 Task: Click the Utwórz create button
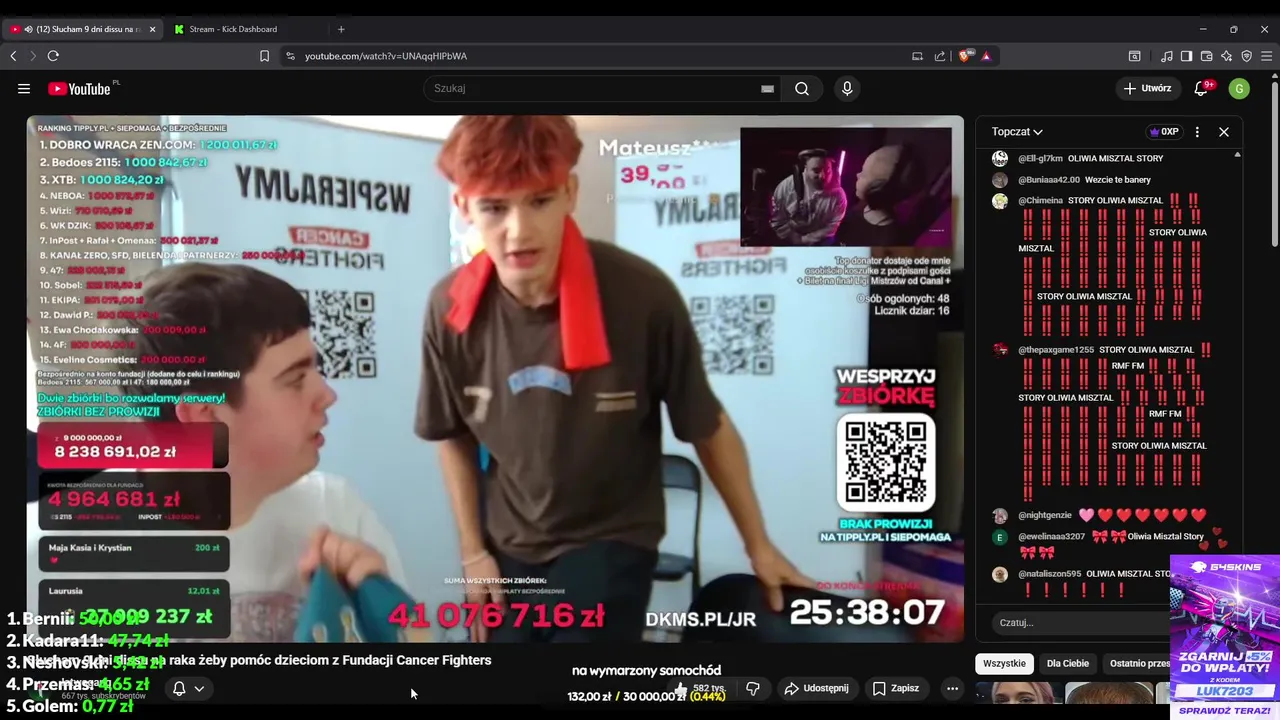click(1147, 88)
